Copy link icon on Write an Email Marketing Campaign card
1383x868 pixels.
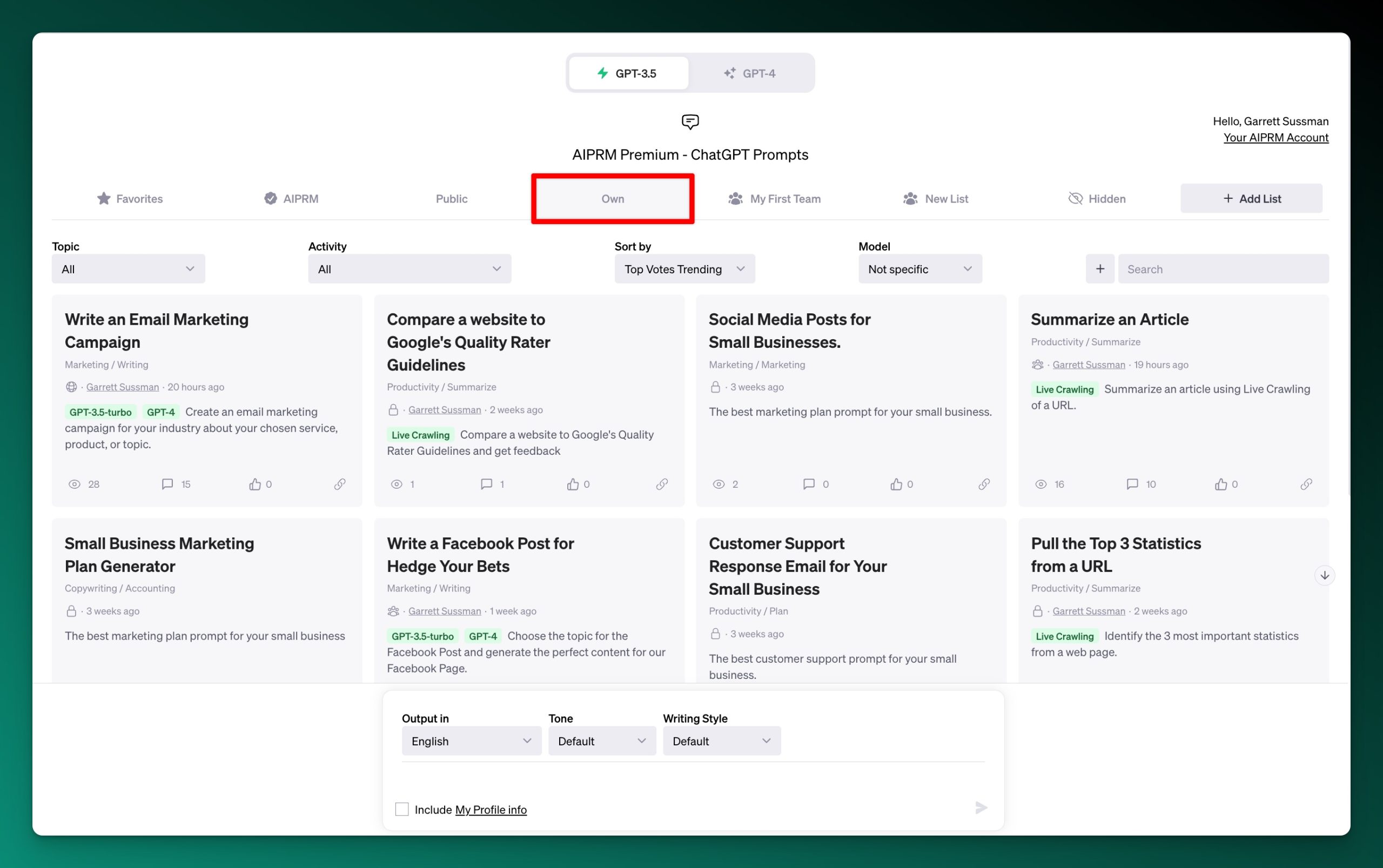tap(340, 484)
